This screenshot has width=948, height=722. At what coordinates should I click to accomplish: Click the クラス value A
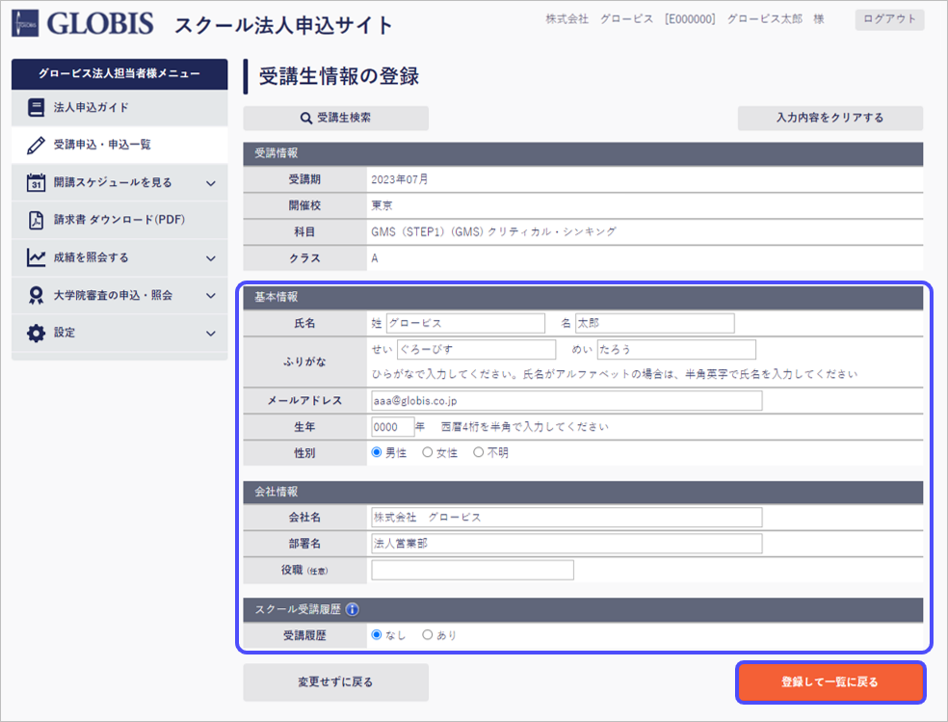(375, 258)
